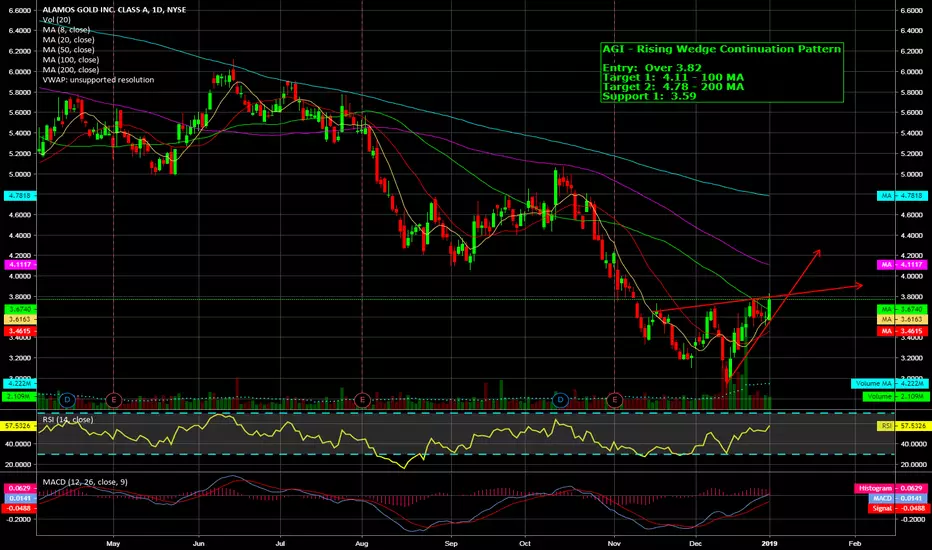Select the Vol (20) indicator legend
The image size is (932, 550).
pyautogui.click(x=56, y=20)
